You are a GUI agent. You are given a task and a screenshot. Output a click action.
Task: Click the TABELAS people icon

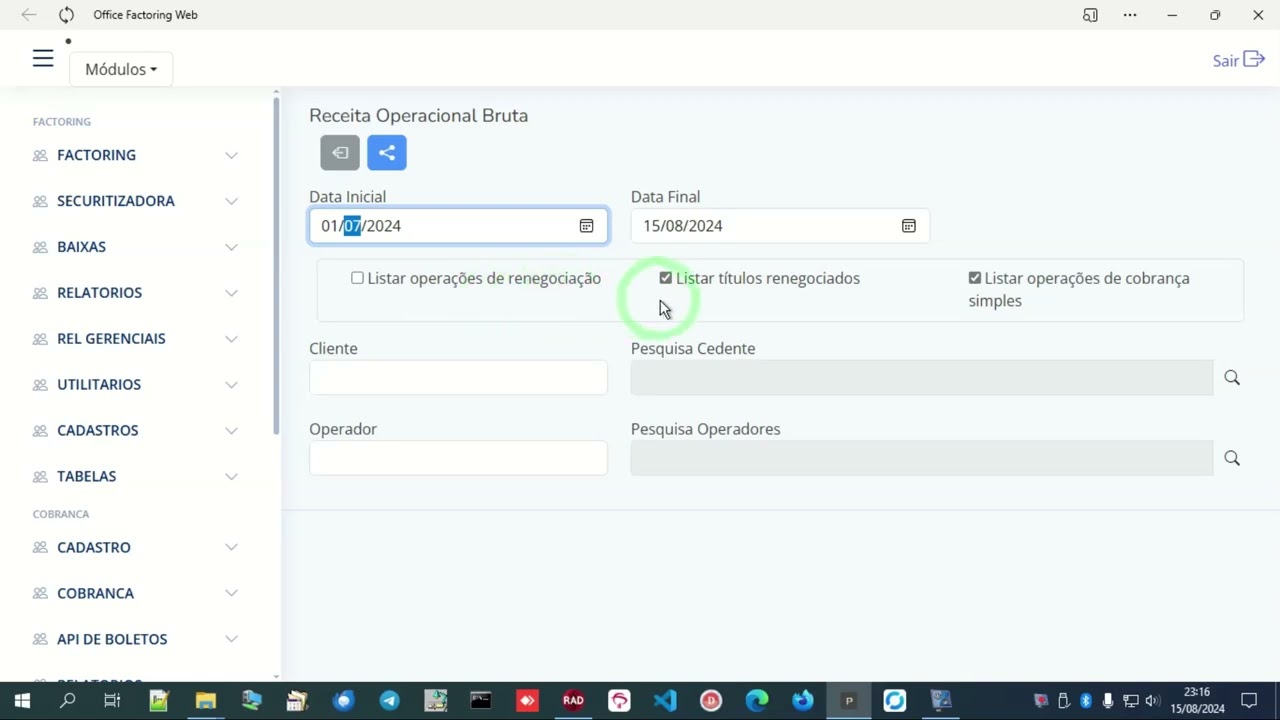40,477
